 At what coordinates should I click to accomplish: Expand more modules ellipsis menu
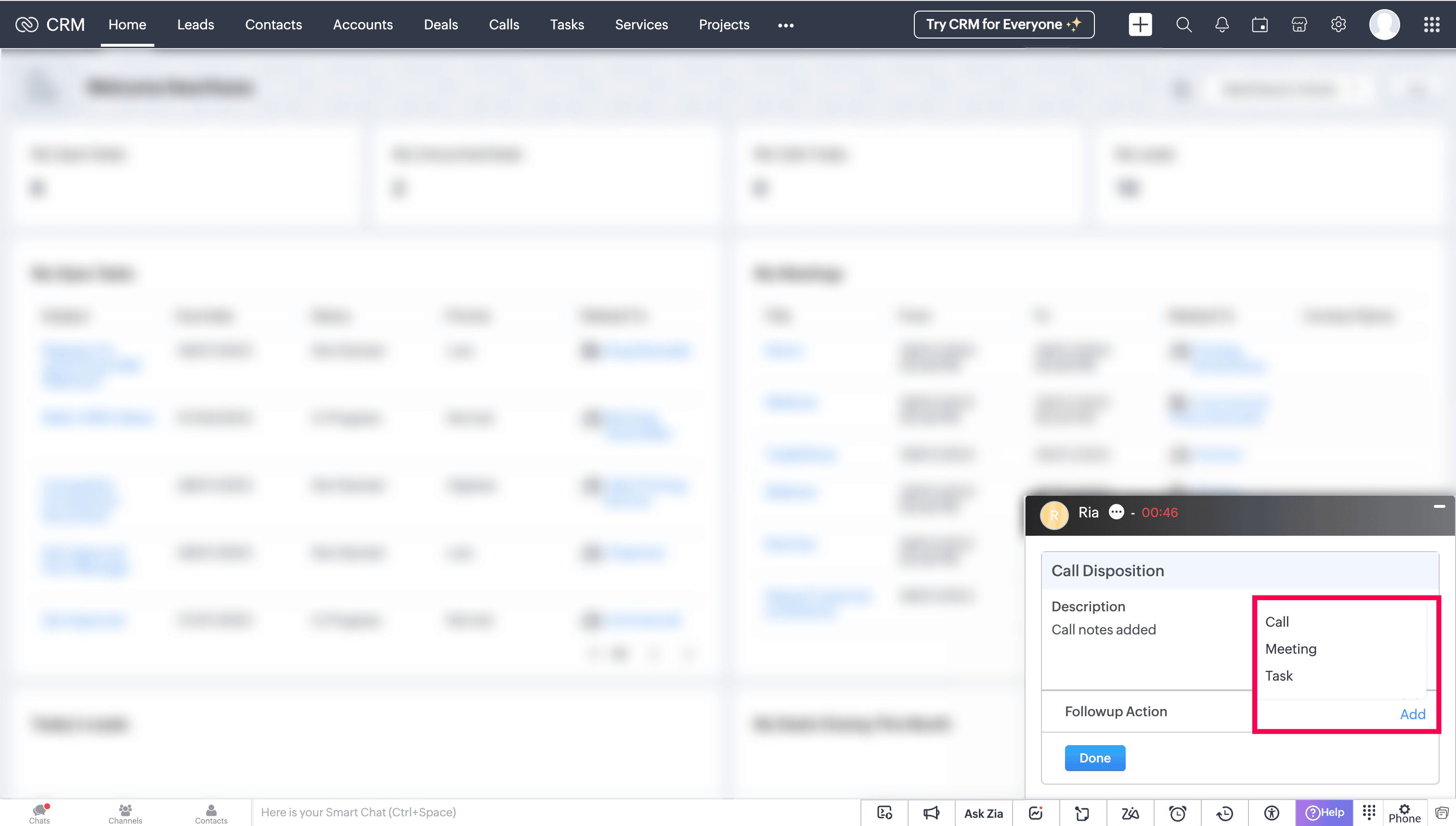click(785, 25)
